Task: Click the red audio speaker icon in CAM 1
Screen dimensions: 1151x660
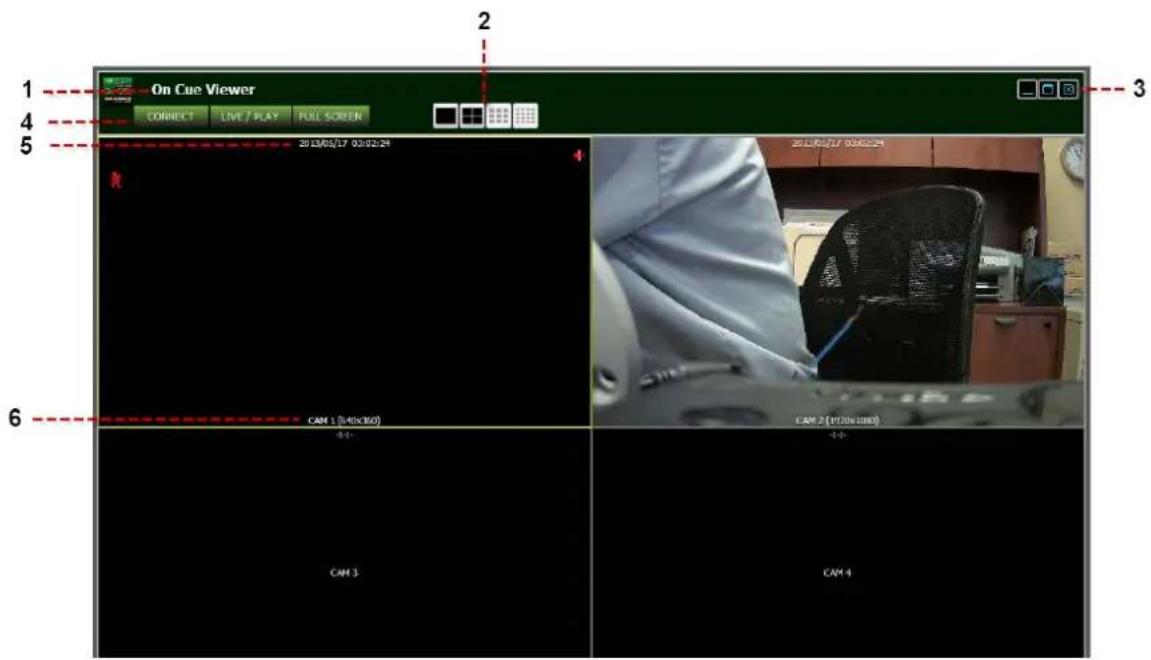Action: click(579, 156)
